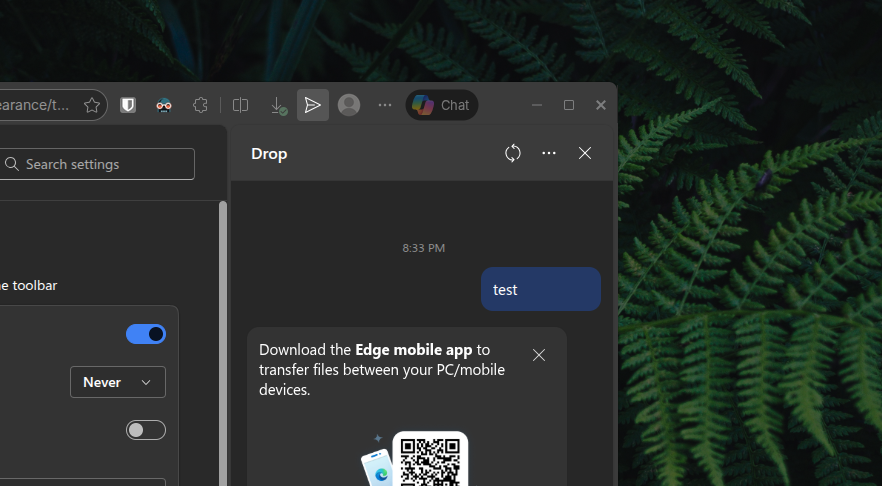882x486 pixels.
Task: Dismiss the Edge mobile app banner
Action: coord(539,355)
